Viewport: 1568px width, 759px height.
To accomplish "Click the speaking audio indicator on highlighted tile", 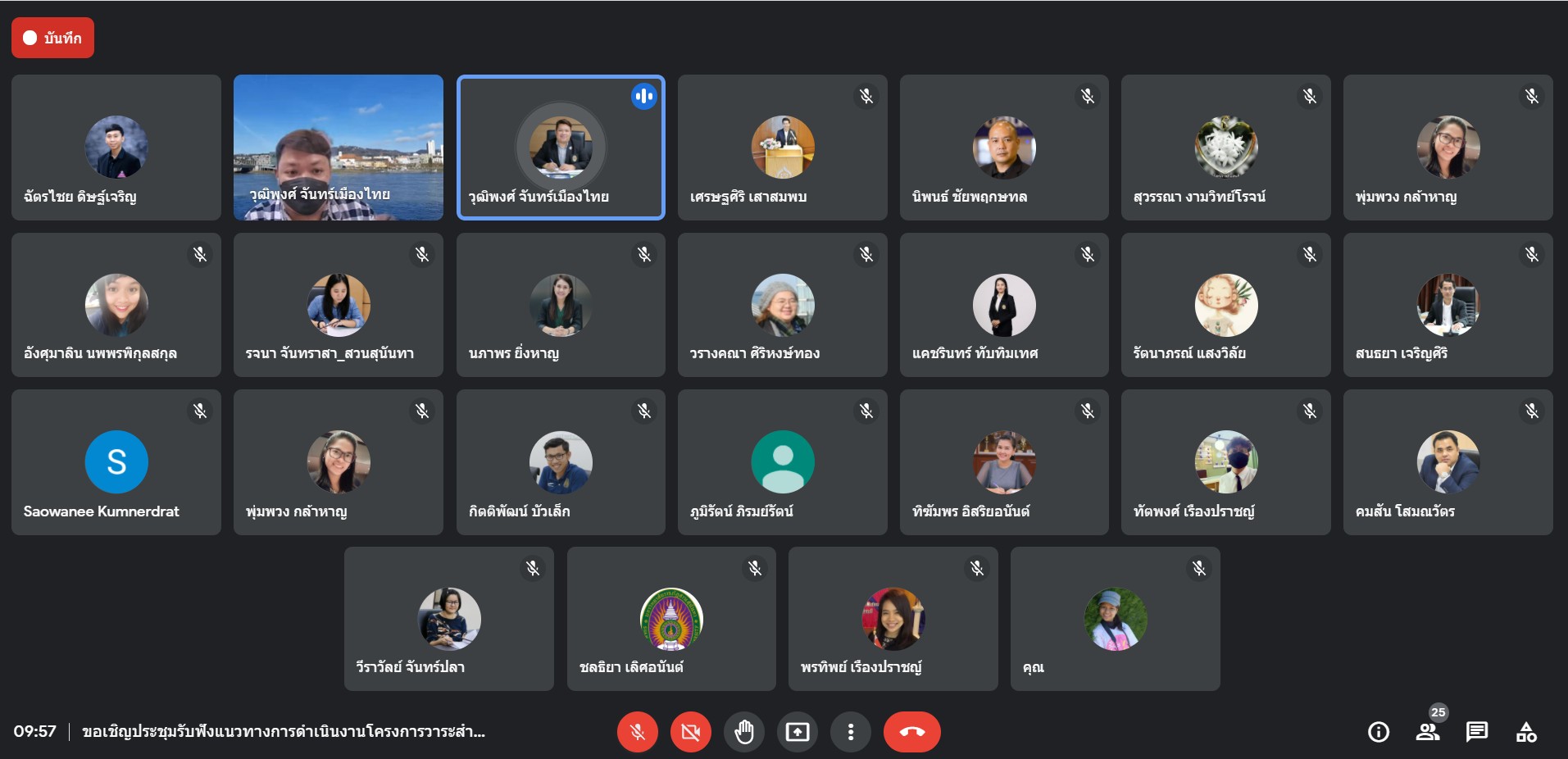I will tap(644, 97).
